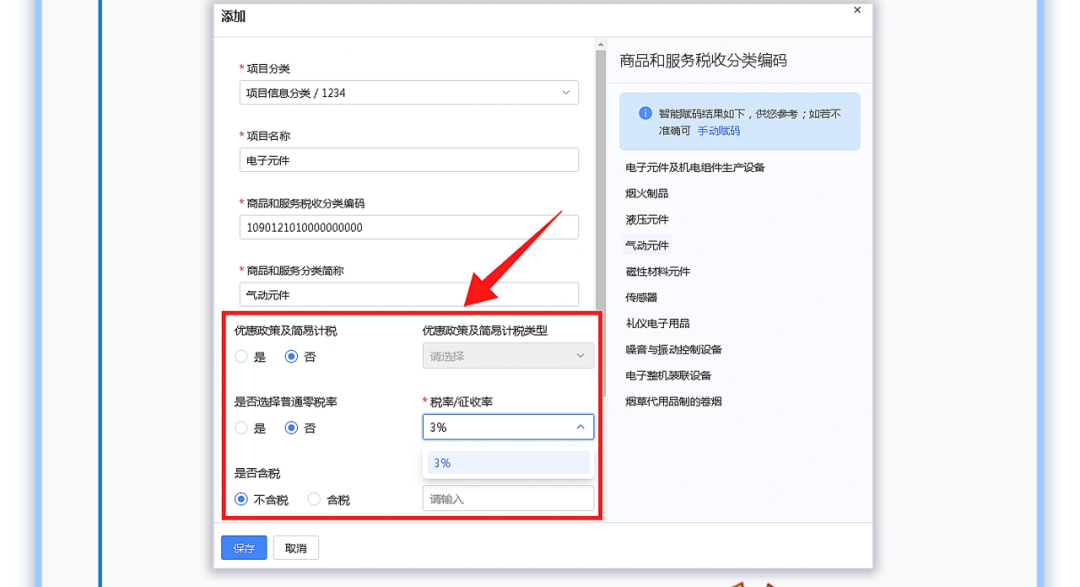Click the 请输入 input field
Screen dimensions: 1080x587
click(x=508, y=499)
